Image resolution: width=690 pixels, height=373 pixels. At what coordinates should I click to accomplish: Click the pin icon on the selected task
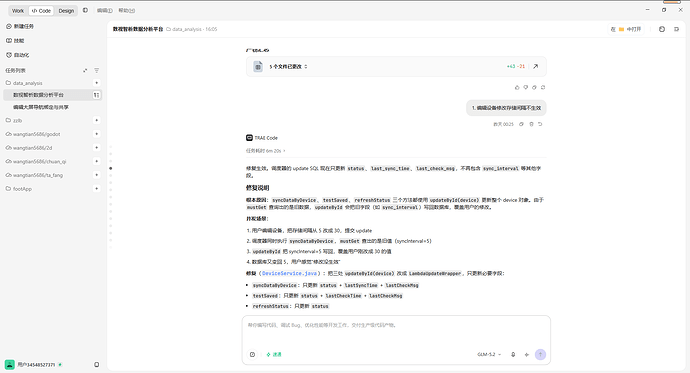[96, 95]
